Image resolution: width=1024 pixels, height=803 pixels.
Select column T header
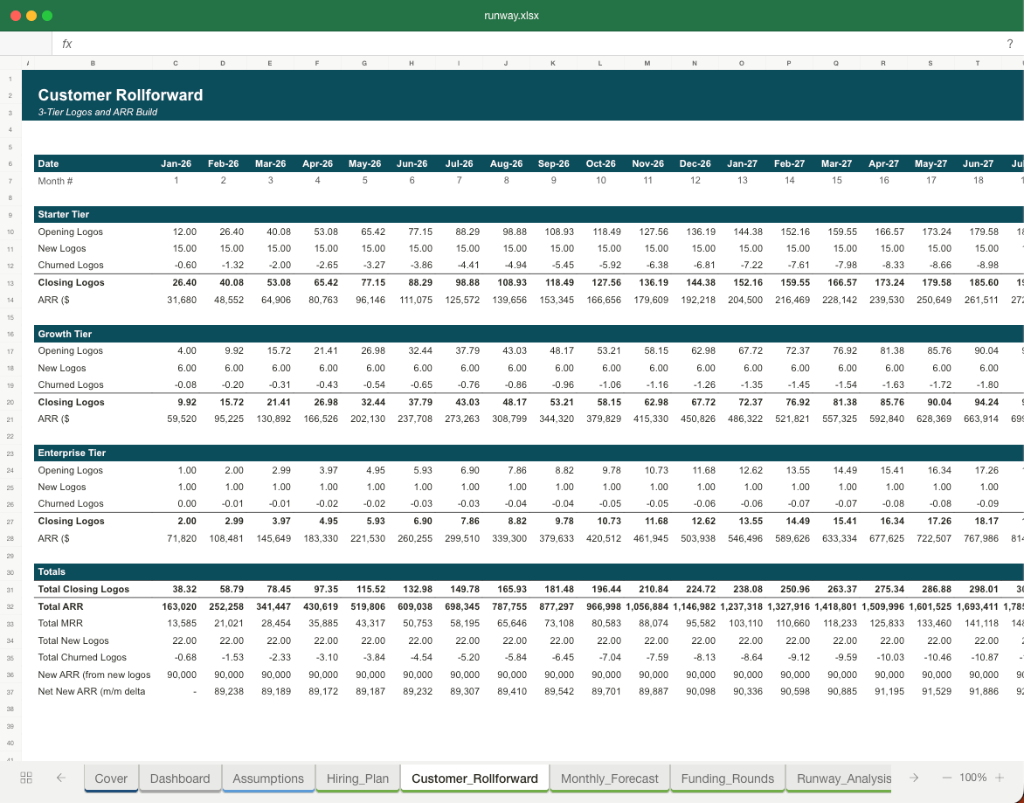pyautogui.click(x=978, y=63)
